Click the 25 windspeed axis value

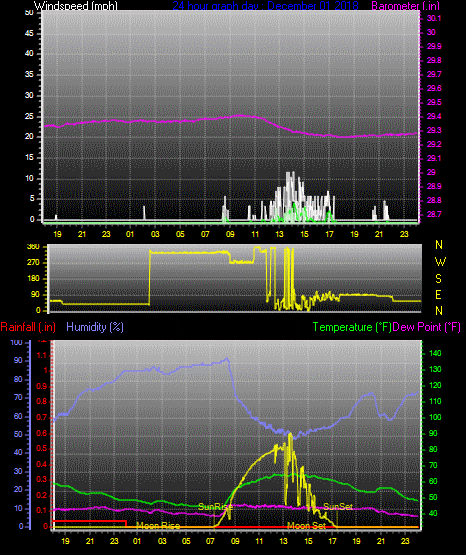[29, 116]
